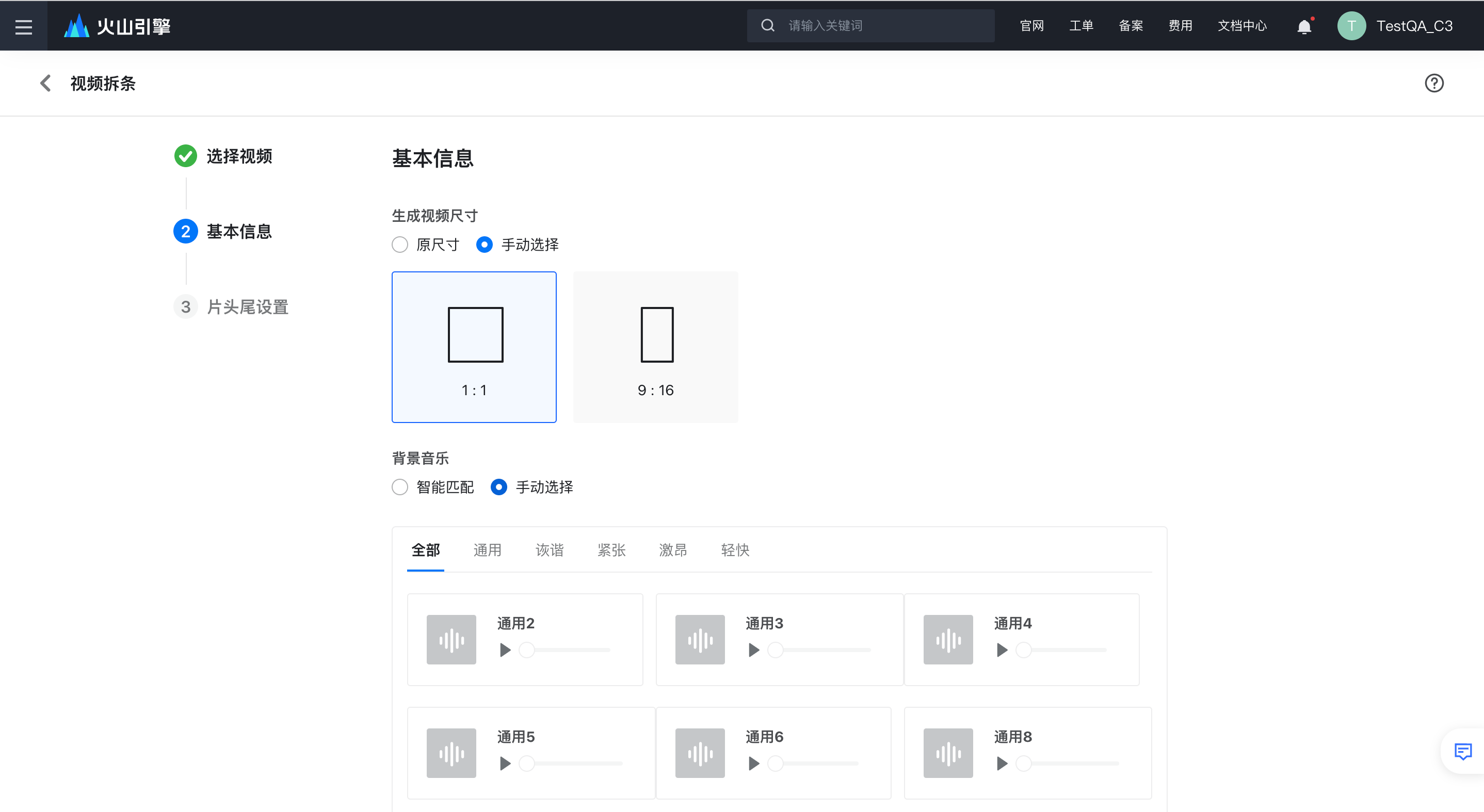Play the 通用5 music track
This screenshot has width=1484, height=812.
[x=505, y=763]
